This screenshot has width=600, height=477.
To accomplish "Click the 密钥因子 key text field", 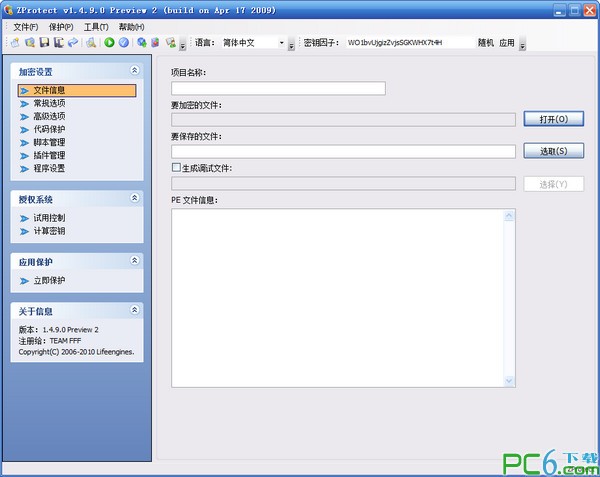I will 410,43.
